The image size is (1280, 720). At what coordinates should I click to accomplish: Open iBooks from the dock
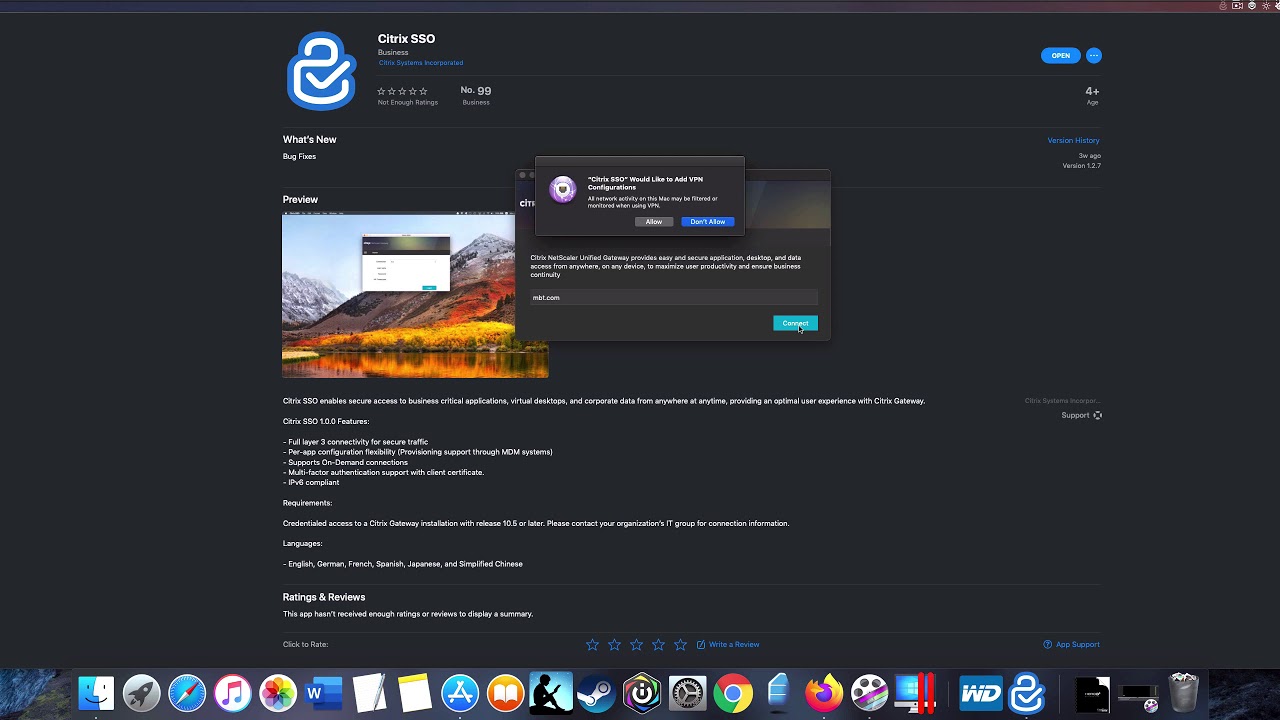click(x=505, y=693)
